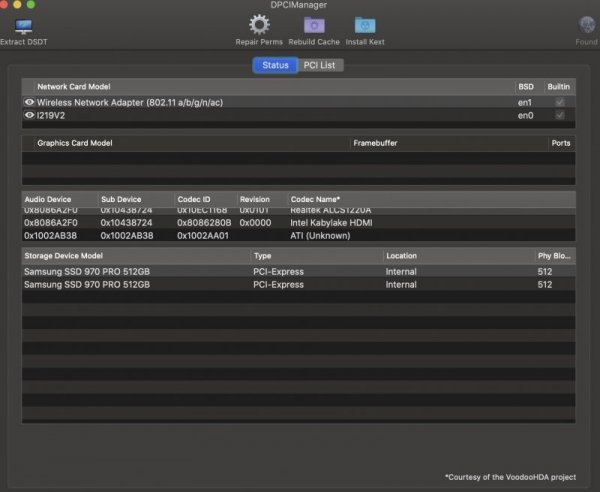Toggle Builtin checkbox for en0 adapter
The height and width of the screenshot is (492, 600).
point(559,115)
